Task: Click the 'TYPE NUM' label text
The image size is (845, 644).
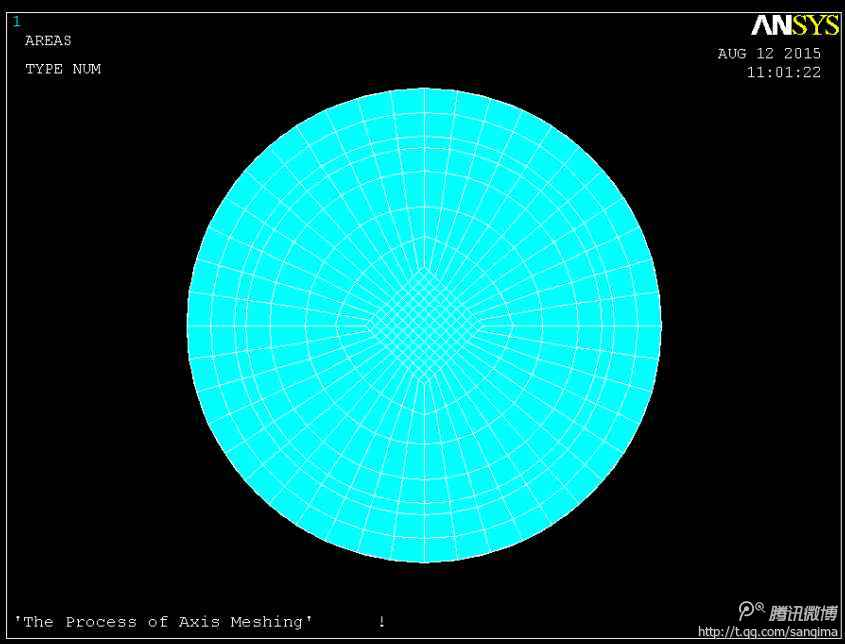Action: pyautogui.click(x=63, y=69)
